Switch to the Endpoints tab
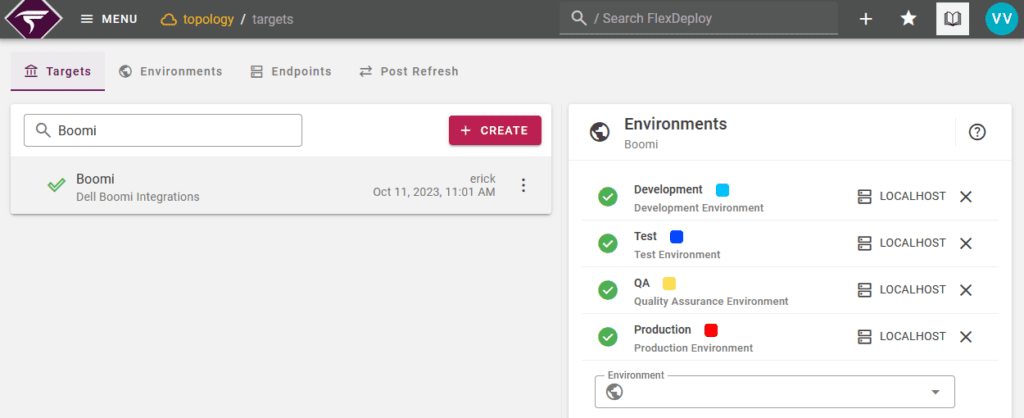The width and height of the screenshot is (1024, 418). (x=290, y=72)
